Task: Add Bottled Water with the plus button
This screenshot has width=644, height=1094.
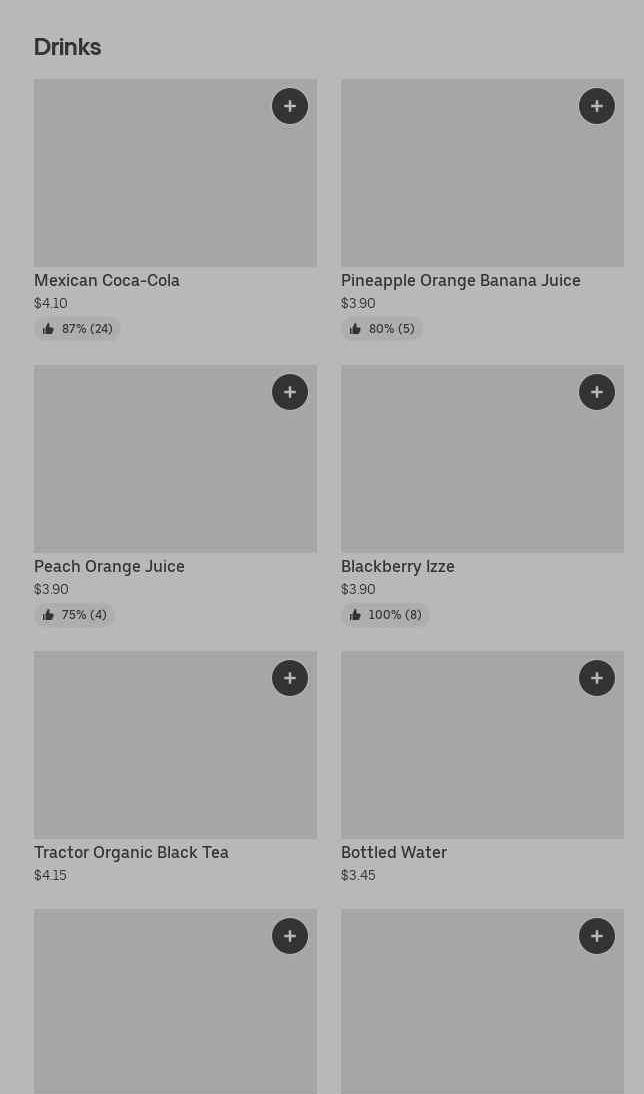Action: pyautogui.click(x=597, y=678)
